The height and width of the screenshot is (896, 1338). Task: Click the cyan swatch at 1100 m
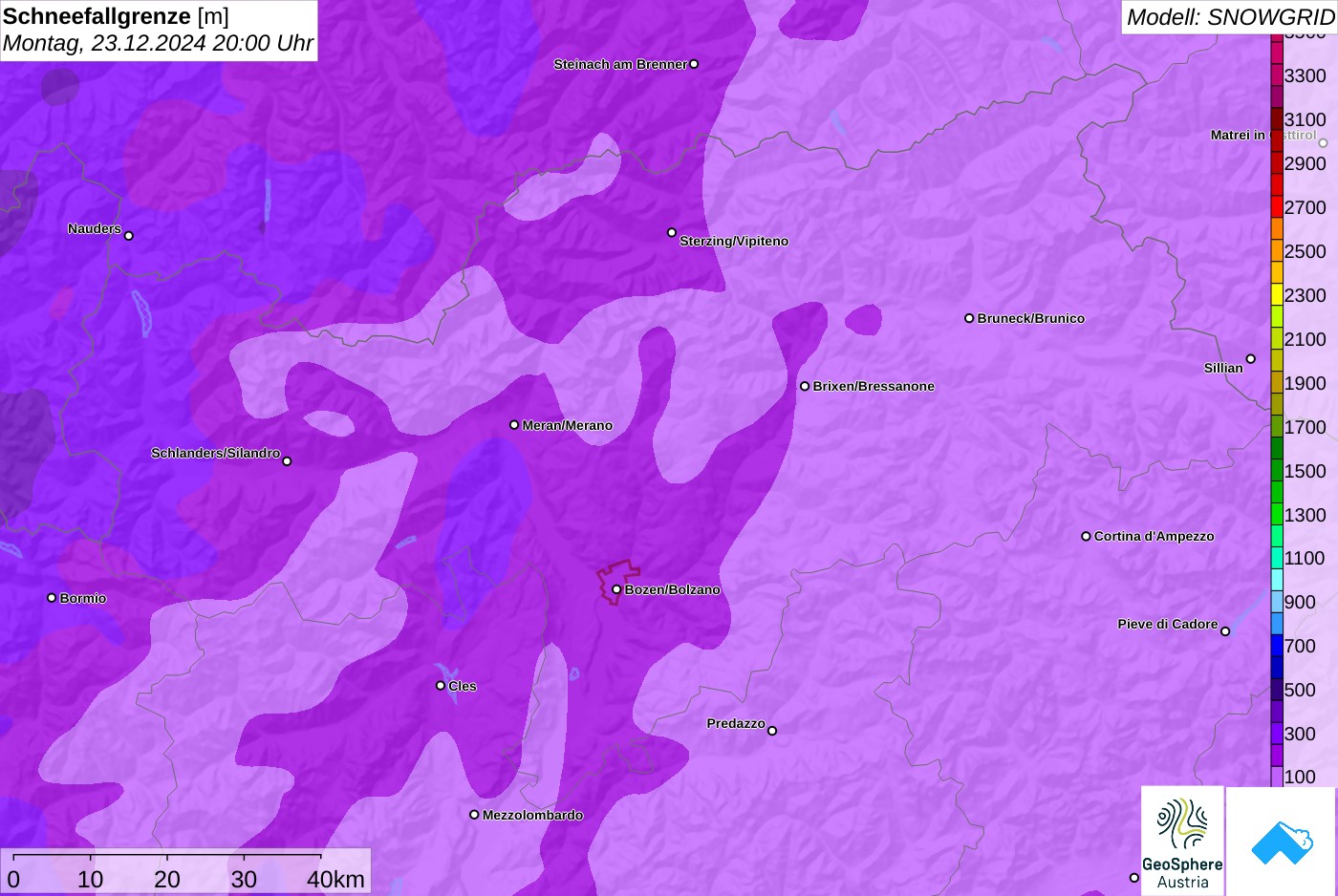coord(1277,558)
